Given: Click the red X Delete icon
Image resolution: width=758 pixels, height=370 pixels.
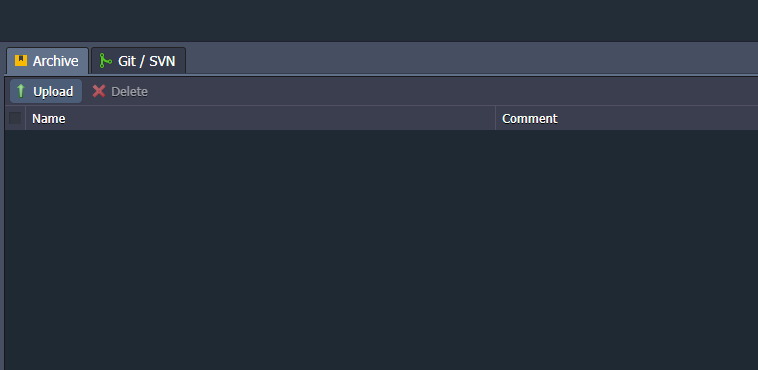Looking at the screenshot, I should pyautogui.click(x=99, y=91).
